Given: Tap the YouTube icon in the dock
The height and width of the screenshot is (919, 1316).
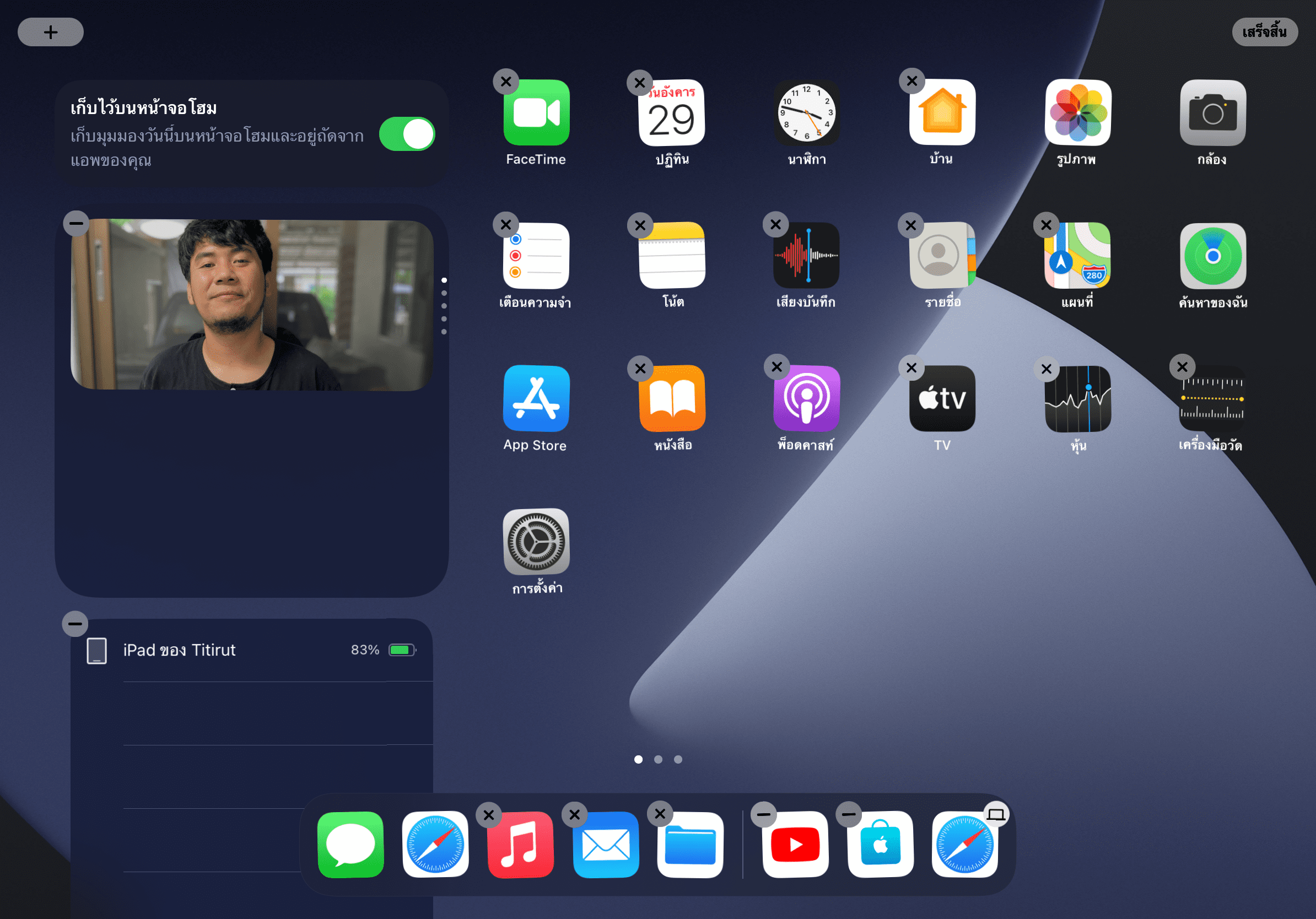Looking at the screenshot, I should click(795, 844).
